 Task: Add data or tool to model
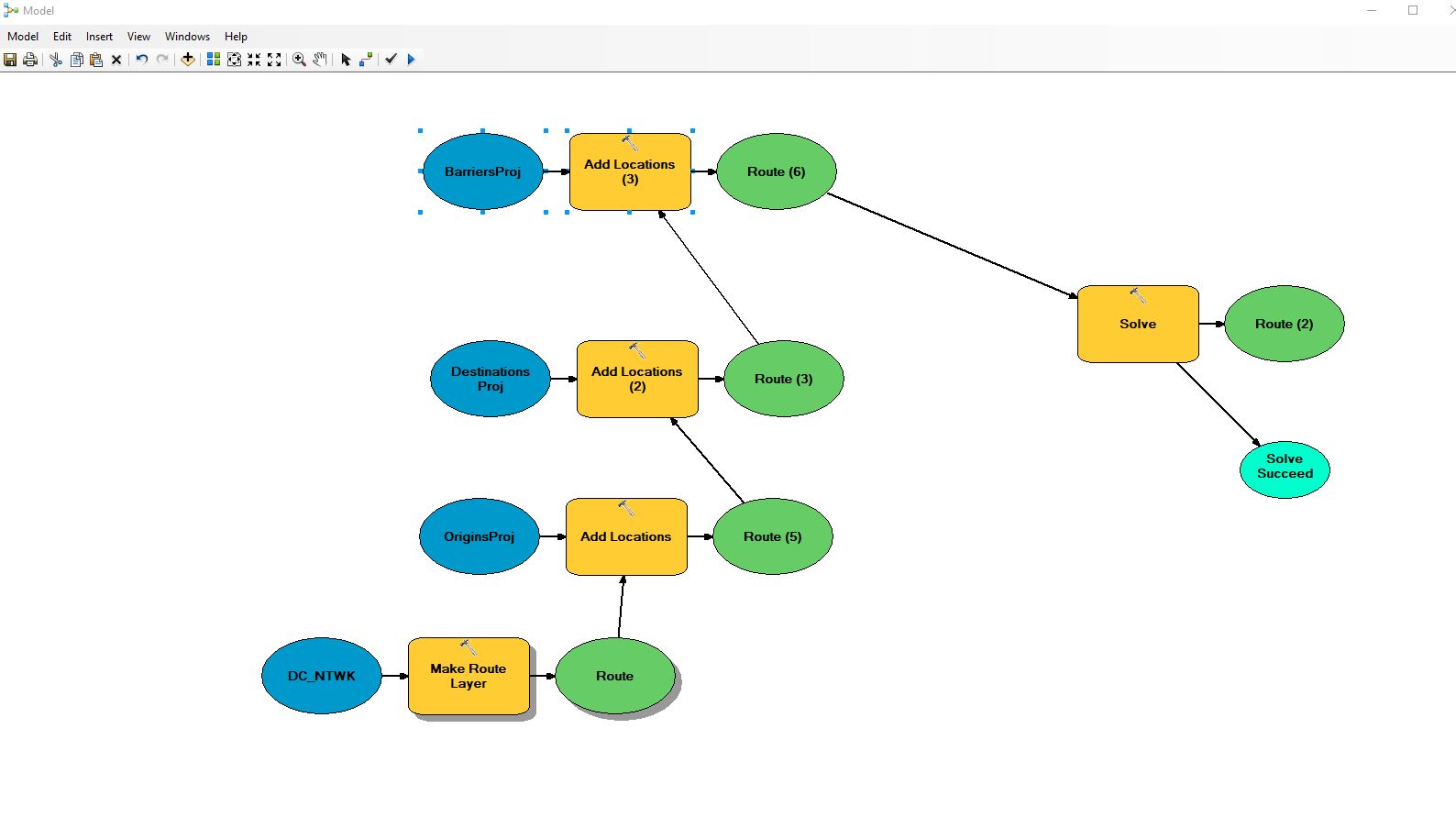(x=188, y=60)
